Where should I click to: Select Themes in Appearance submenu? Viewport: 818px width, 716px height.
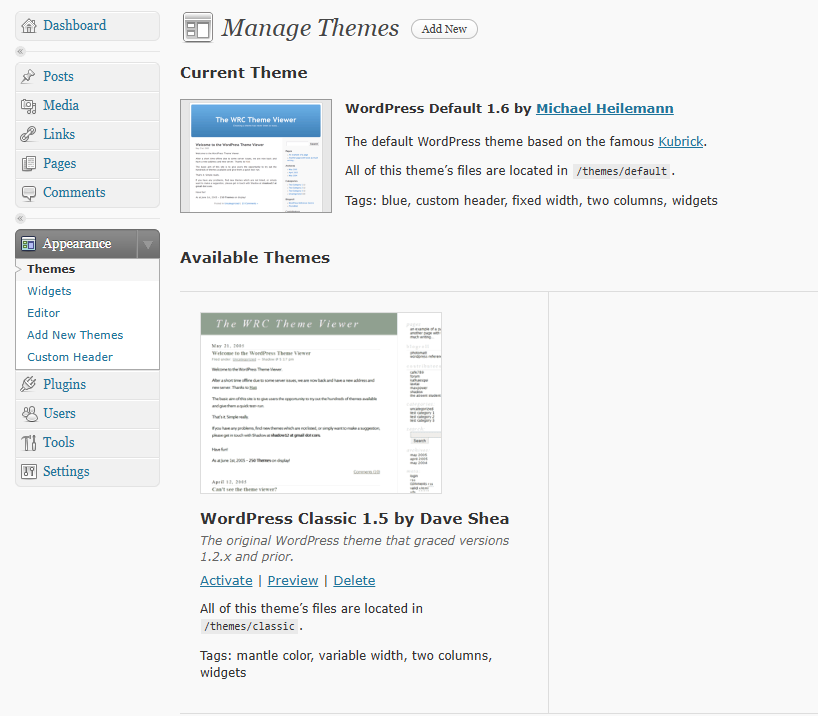click(51, 269)
